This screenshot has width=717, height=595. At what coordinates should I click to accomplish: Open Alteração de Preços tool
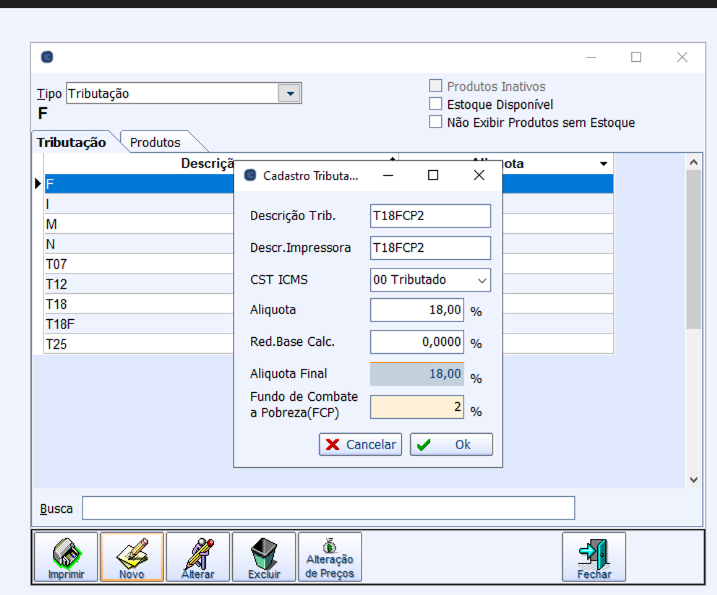point(329,556)
